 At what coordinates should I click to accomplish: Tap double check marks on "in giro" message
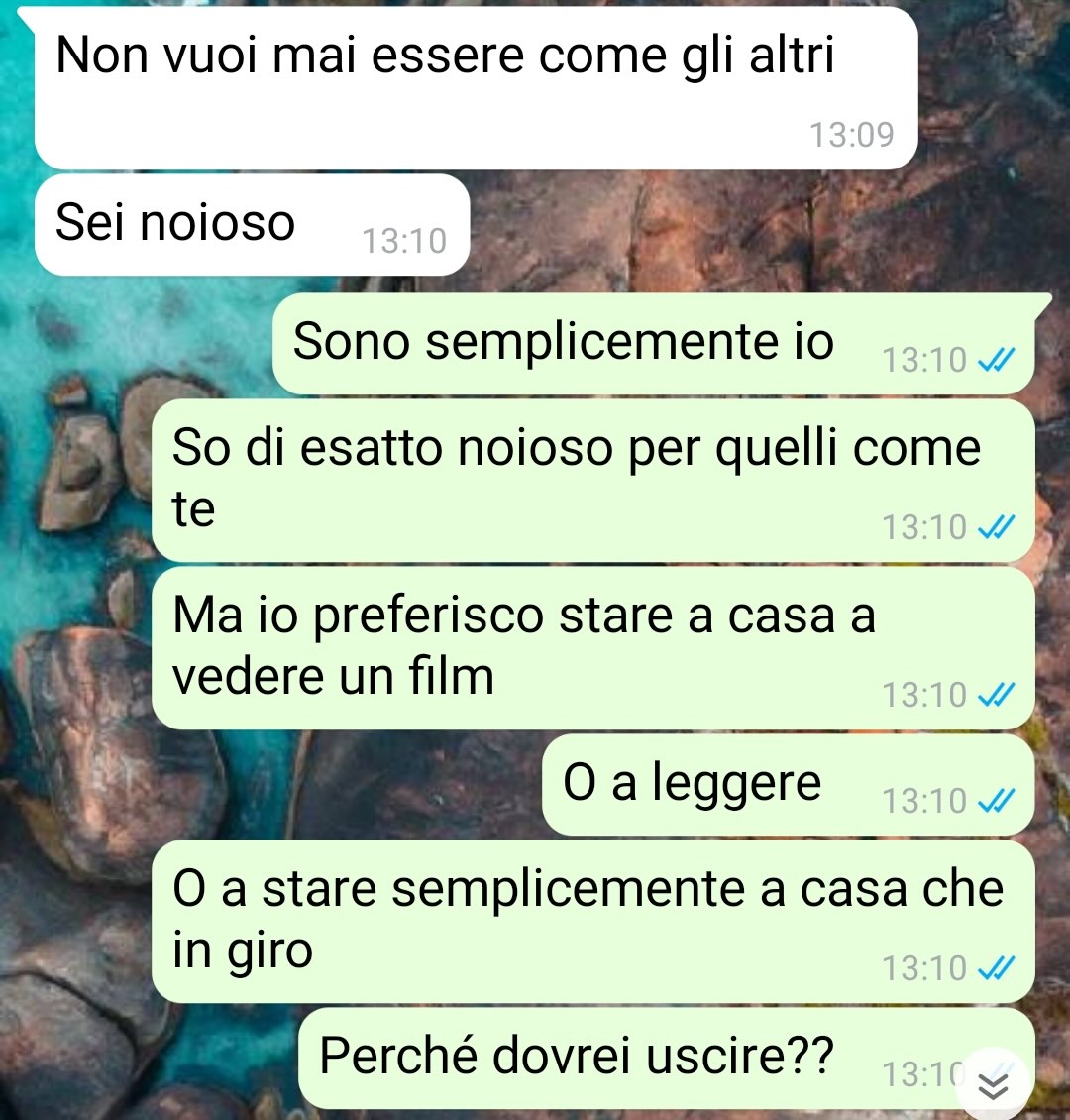[996, 968]
